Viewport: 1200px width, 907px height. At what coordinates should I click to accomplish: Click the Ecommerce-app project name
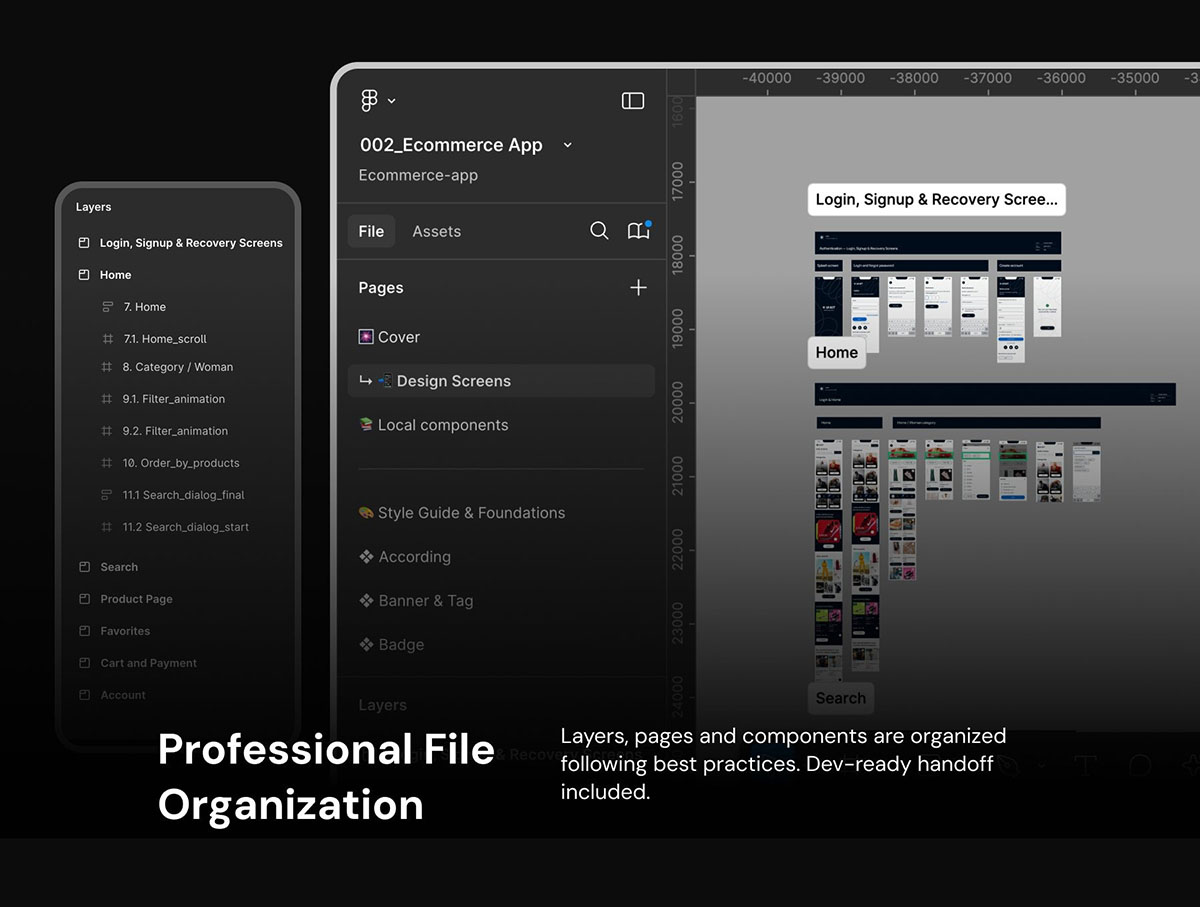[x=418, y=175]
